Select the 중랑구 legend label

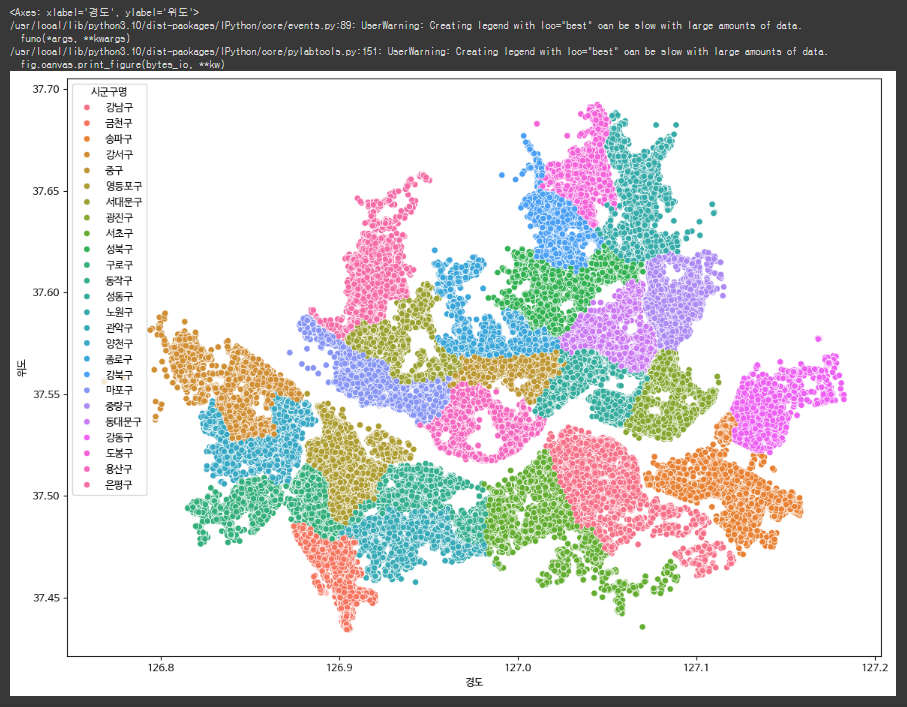(x=119, y=406)
